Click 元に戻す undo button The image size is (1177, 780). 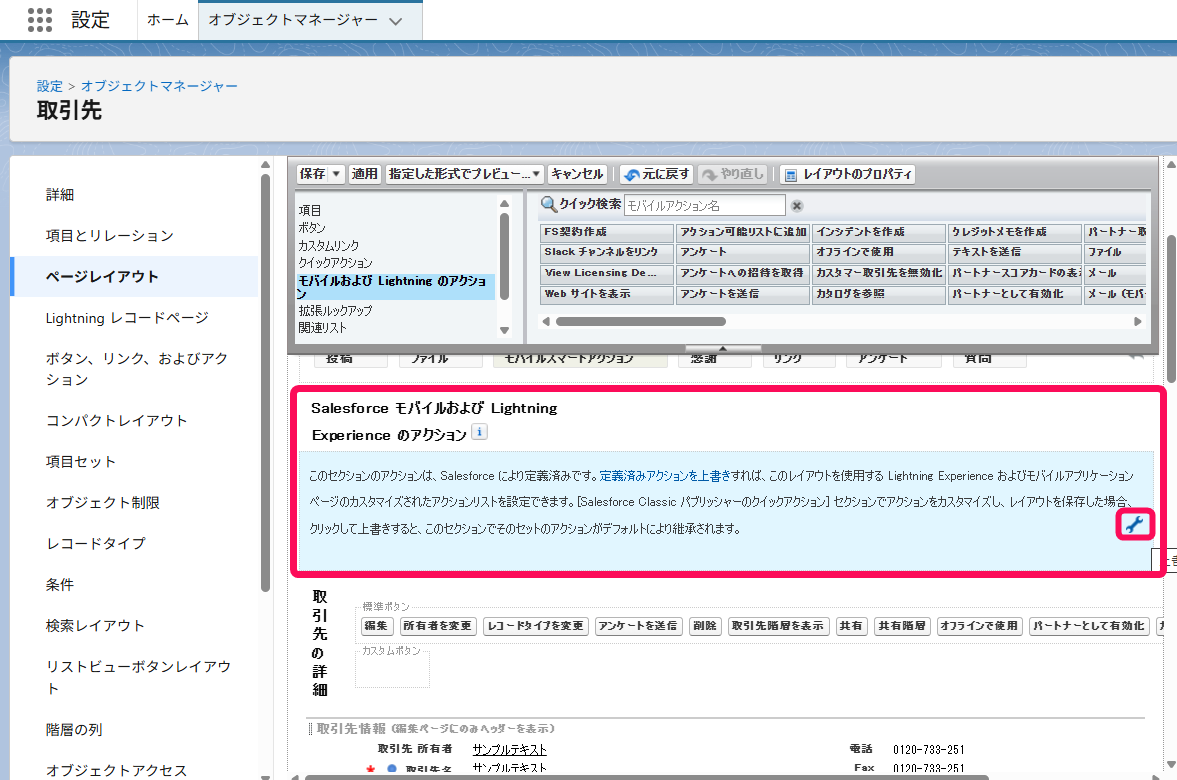(656, 174)
